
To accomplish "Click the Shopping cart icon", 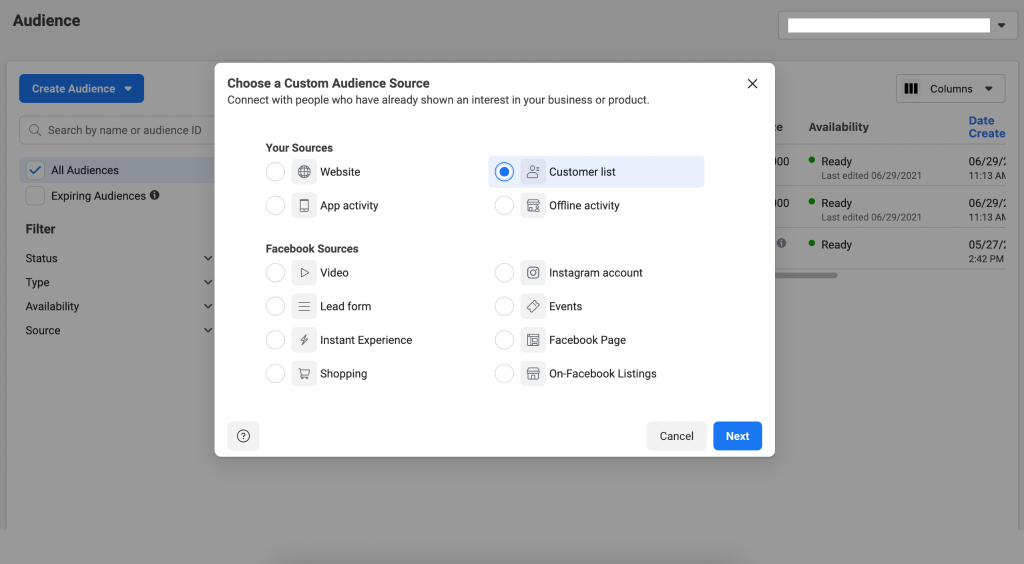I will [x=304, y=373].
